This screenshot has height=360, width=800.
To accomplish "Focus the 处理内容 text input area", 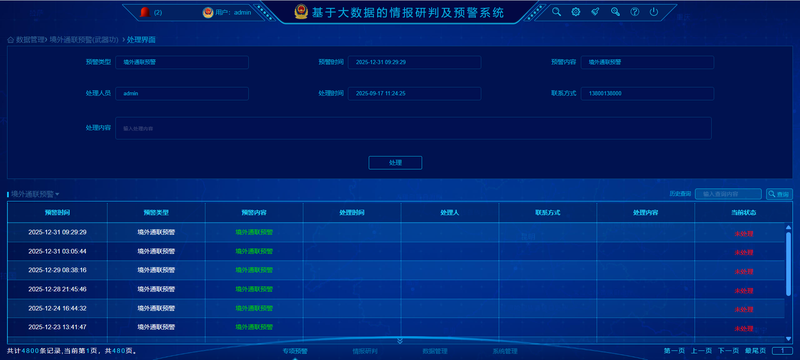I will (413, 128).
